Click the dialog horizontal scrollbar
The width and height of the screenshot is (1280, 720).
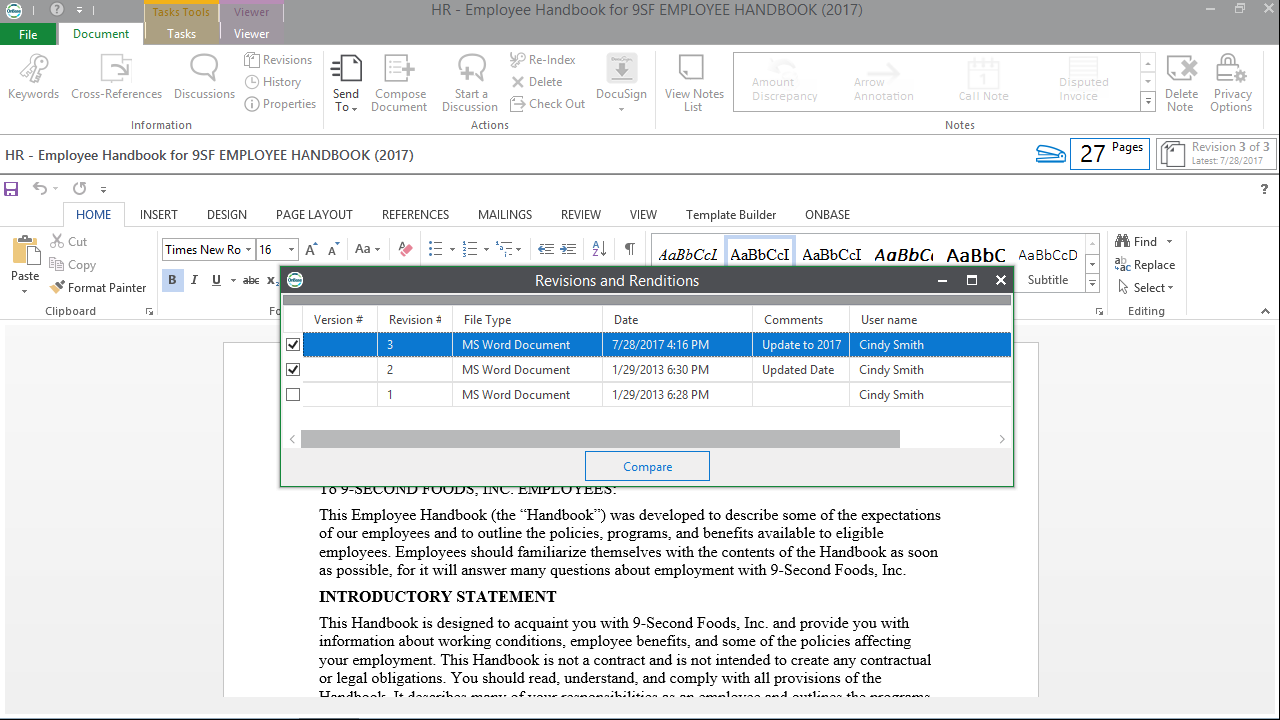tap(600, 439)
